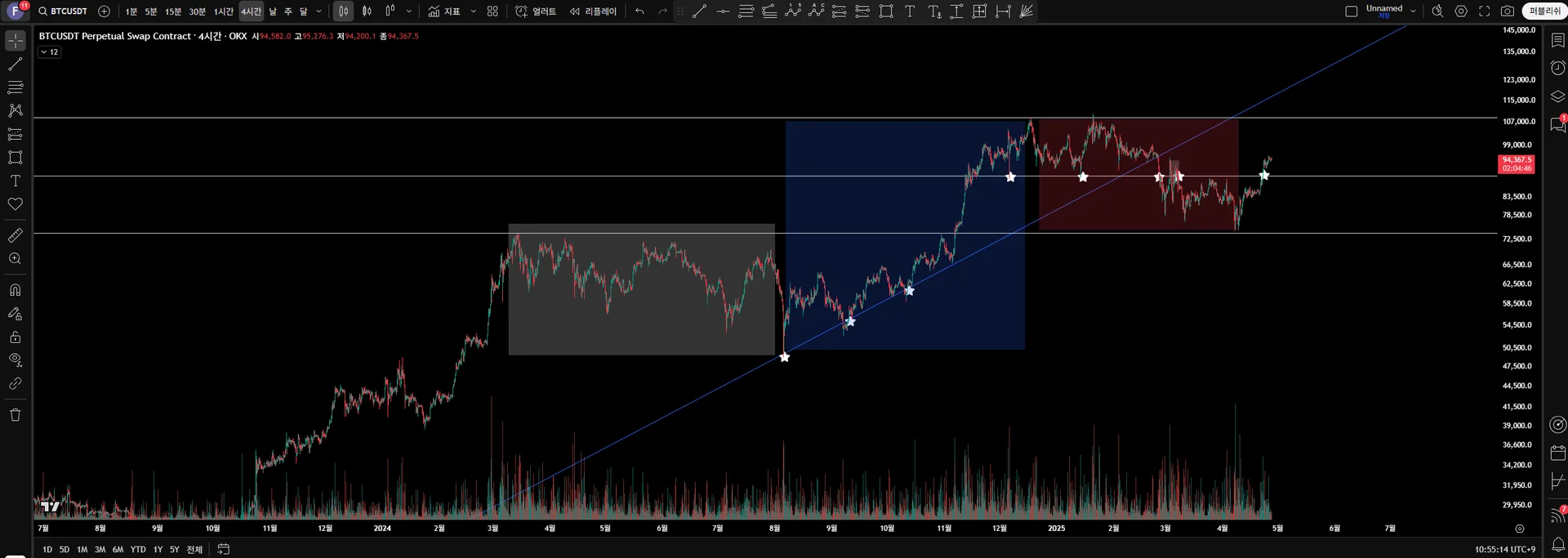The height and width of the screenshot is (558, 1568).
Task: Select the text annotation tool in left sidebar
Action: (x=16, y=181)
